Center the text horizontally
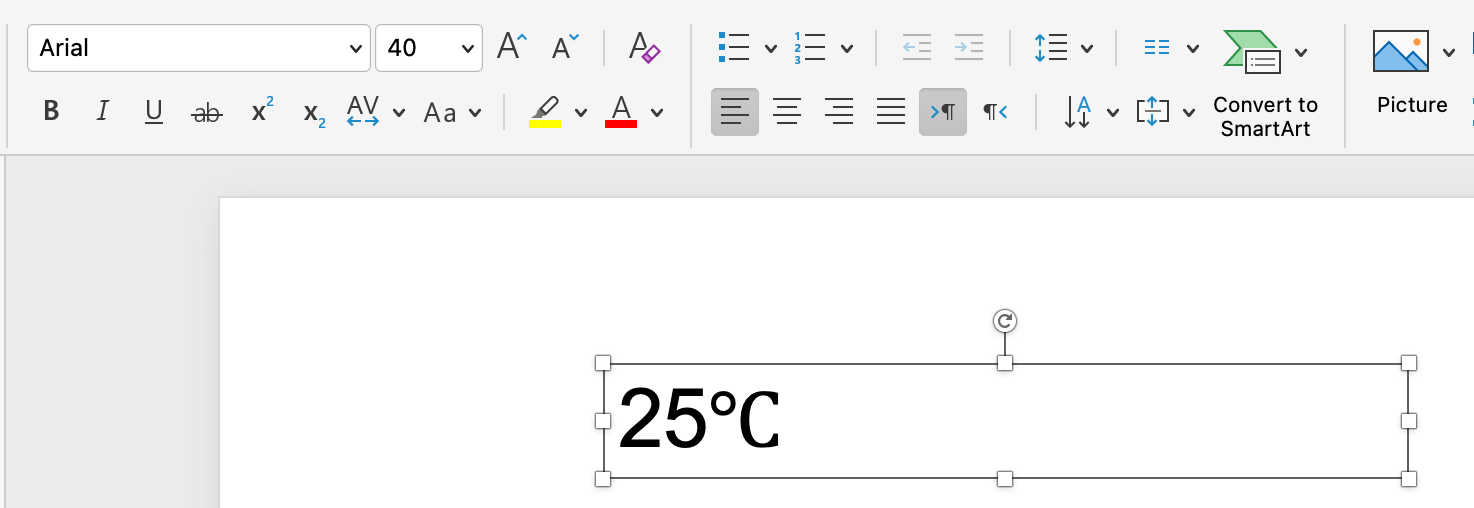This screenshot has width=1474, height=508. click(787, 112)
